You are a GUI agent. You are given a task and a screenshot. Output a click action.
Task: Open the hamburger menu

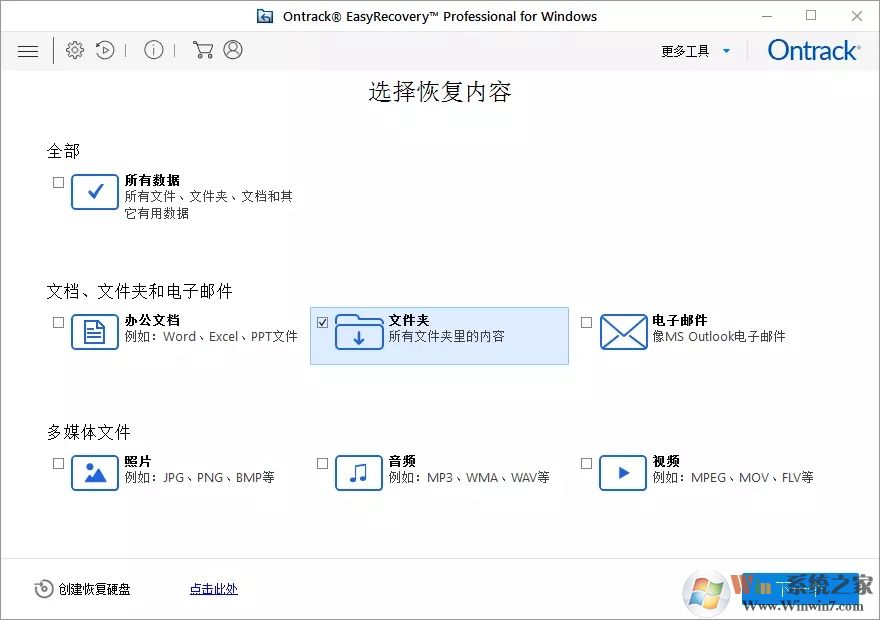(27, 50)
